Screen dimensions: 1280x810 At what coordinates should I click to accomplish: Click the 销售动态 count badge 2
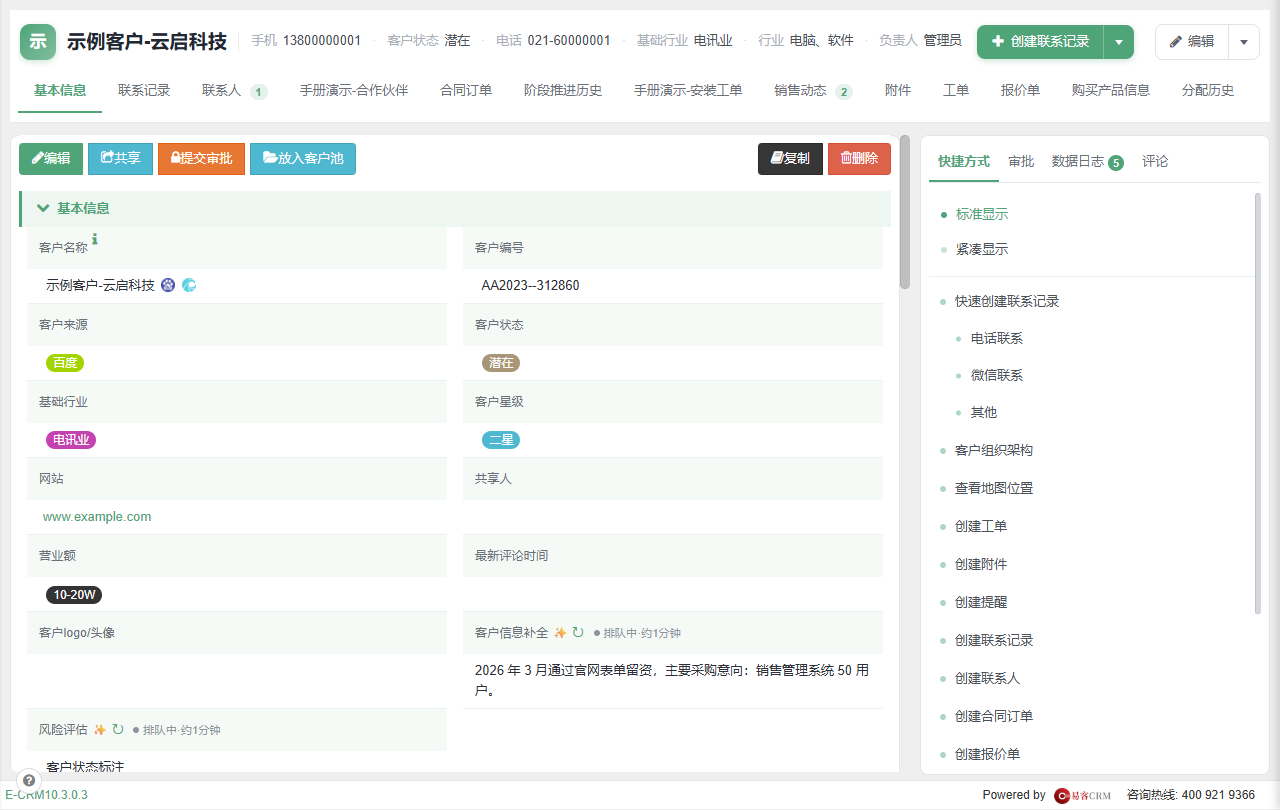(x=844, y=92)
